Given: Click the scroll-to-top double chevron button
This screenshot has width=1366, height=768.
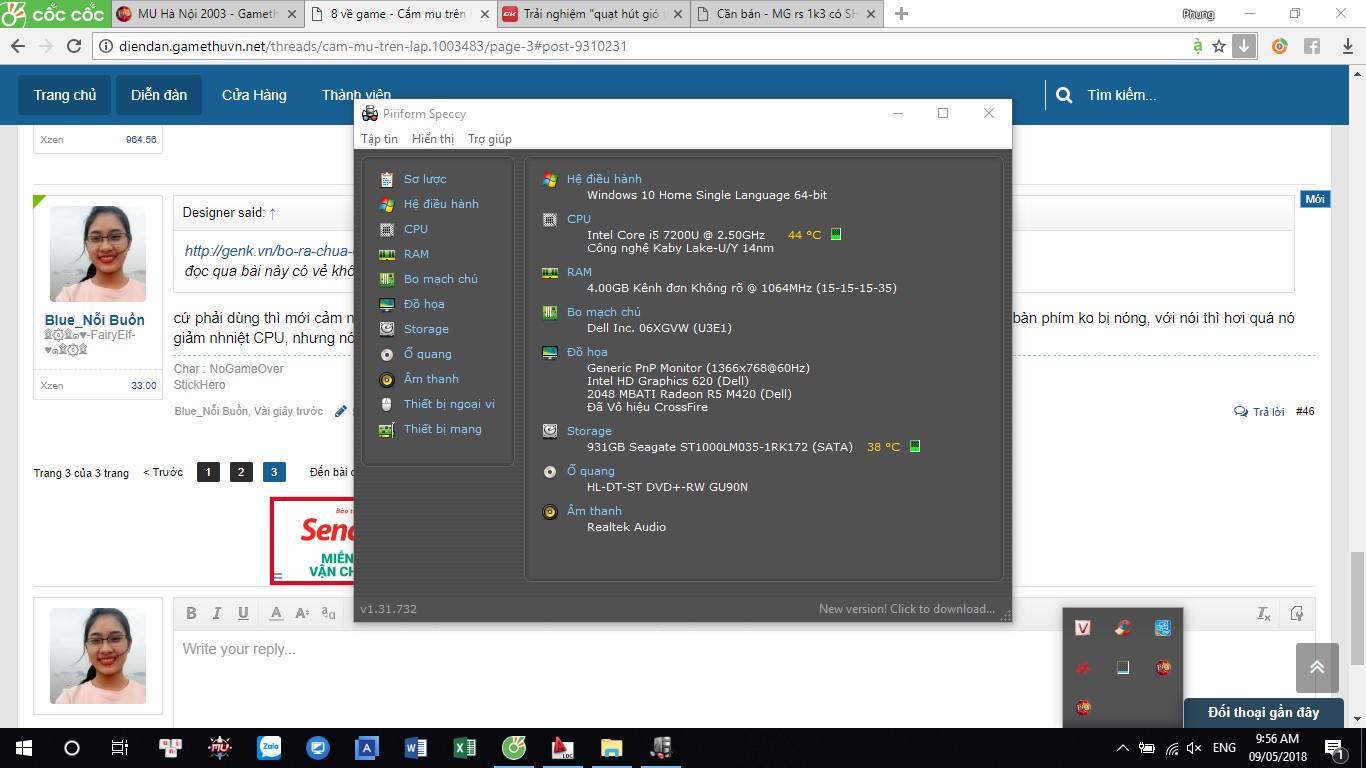Looking at the screenshot, I should 1317,668.
